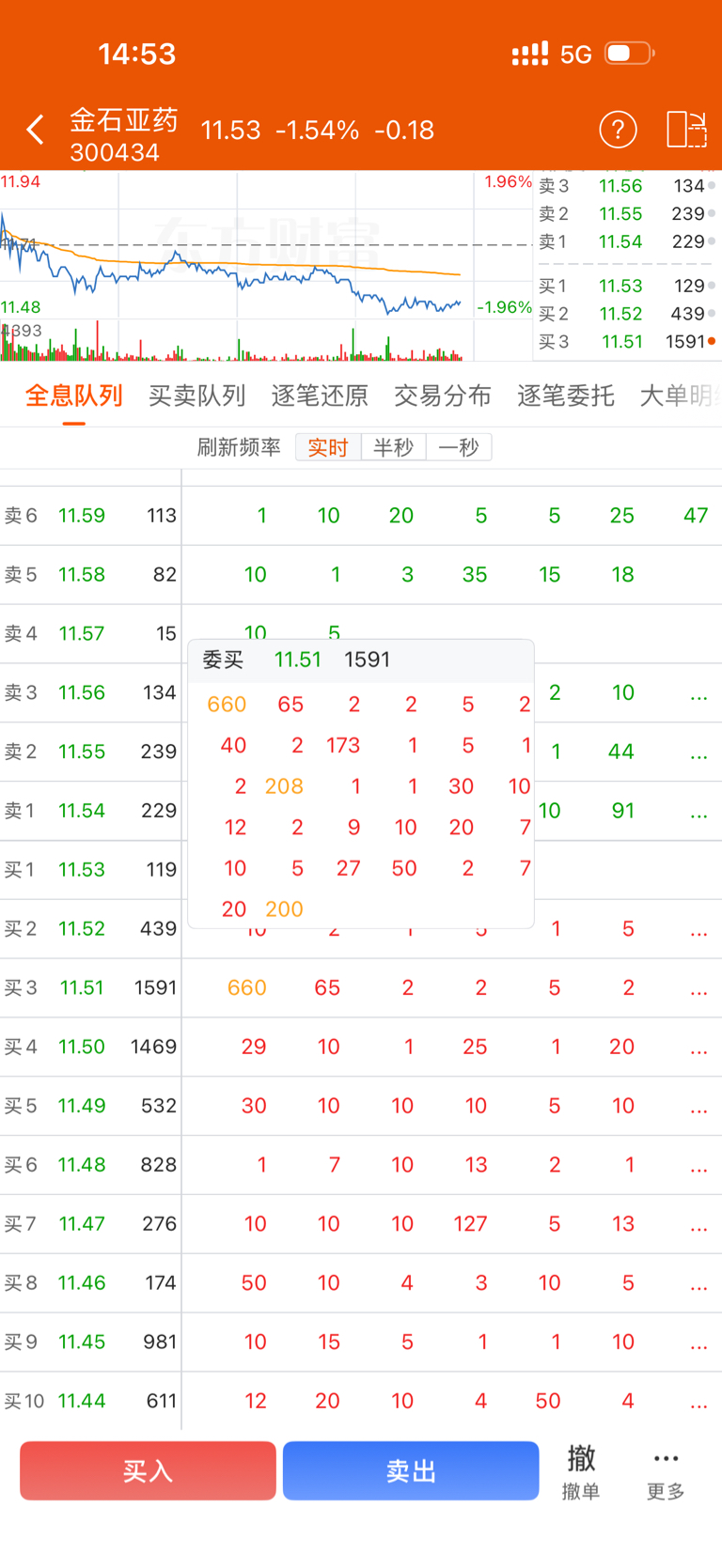Expand more orders on 买10 row
The height and width of the screenshot is (1568, 722).
698,1402
